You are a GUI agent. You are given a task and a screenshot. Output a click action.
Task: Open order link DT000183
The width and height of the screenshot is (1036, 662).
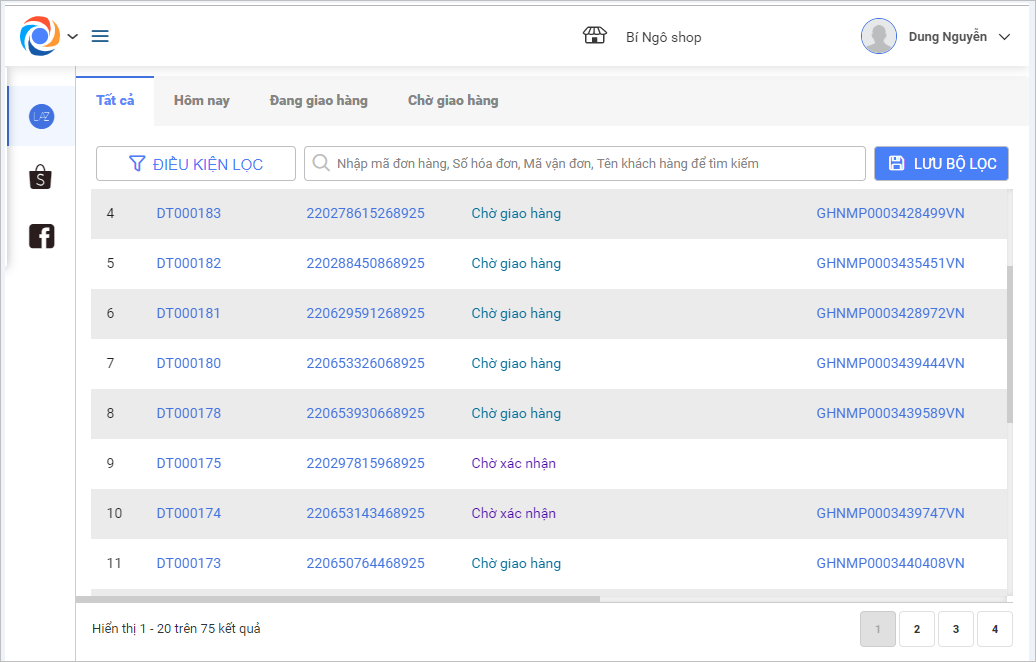coord(189,213)
